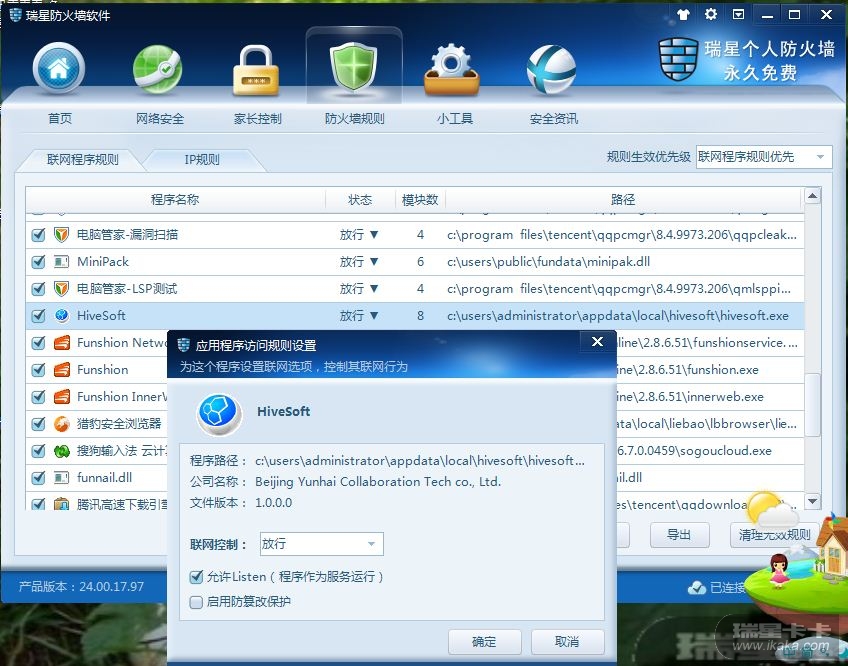
Task: Click the skin shirt icon in title bar
Action: click(684, 15)
